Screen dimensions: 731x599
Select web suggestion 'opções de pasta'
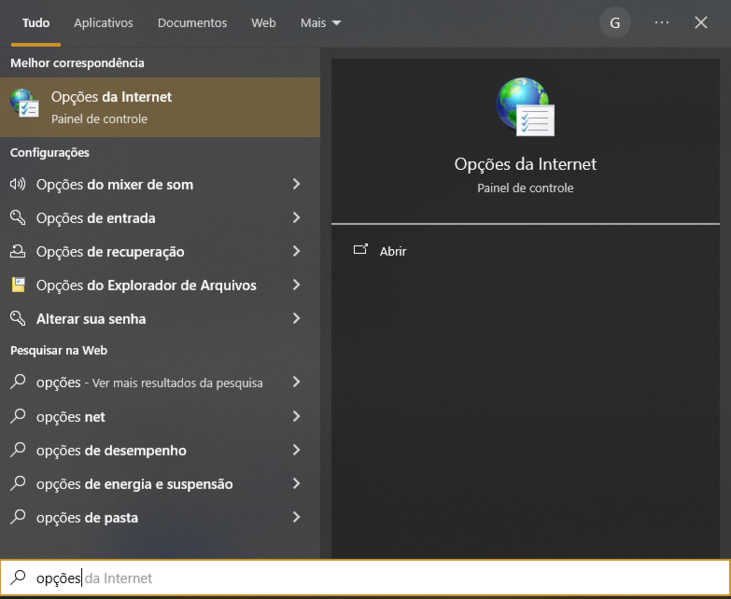coord(160,517)
